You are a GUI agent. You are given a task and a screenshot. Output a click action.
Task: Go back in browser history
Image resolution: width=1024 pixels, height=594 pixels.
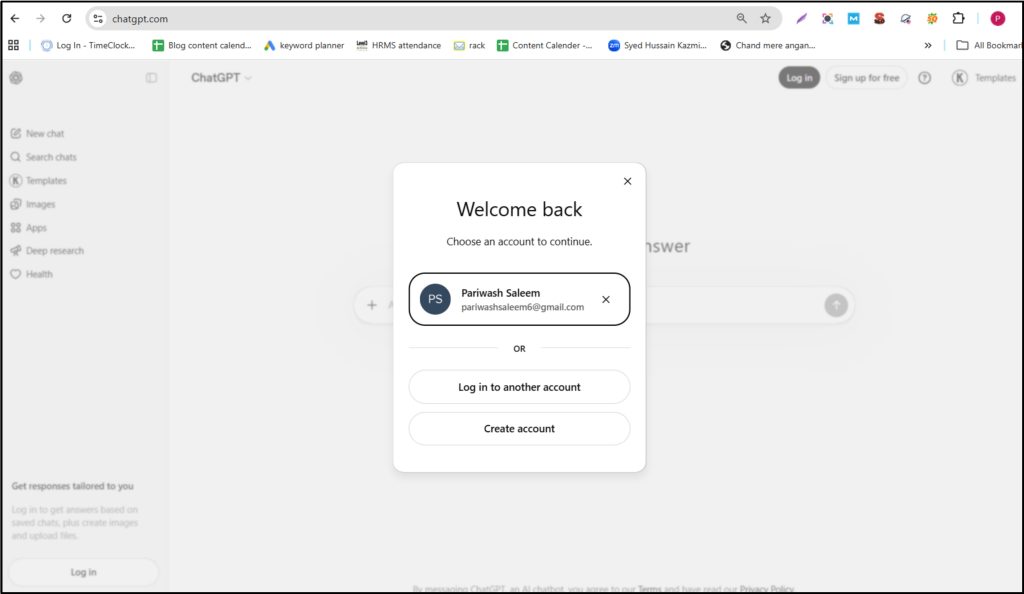pyautogui.click(x=15, y=18)
